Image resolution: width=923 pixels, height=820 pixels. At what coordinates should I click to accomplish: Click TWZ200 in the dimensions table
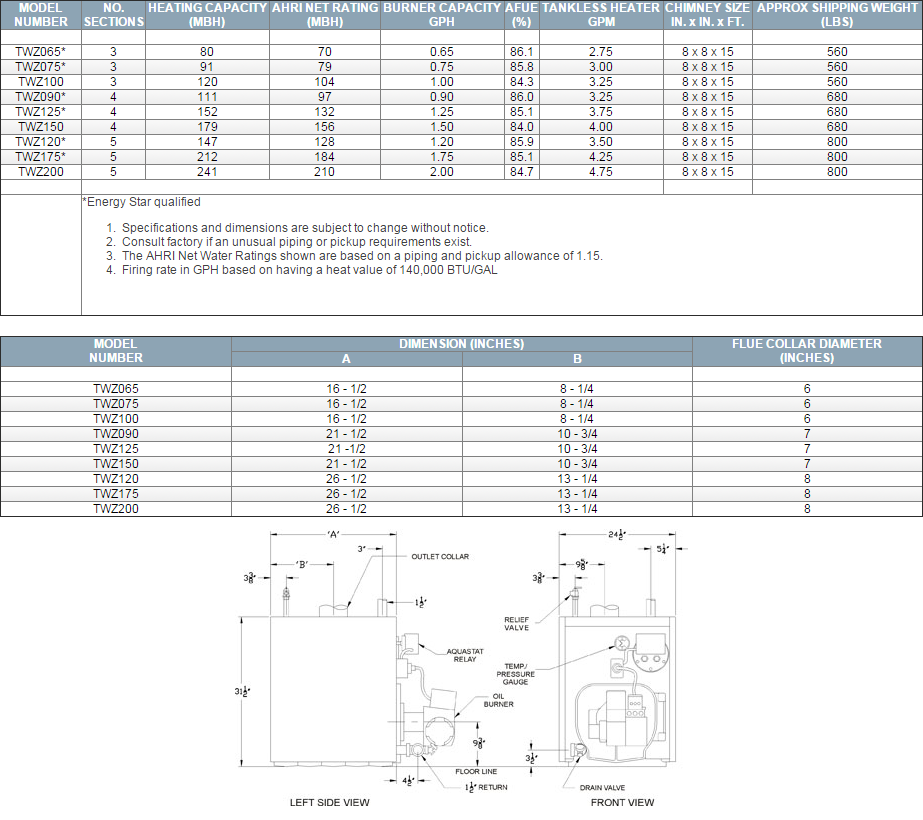116,509
